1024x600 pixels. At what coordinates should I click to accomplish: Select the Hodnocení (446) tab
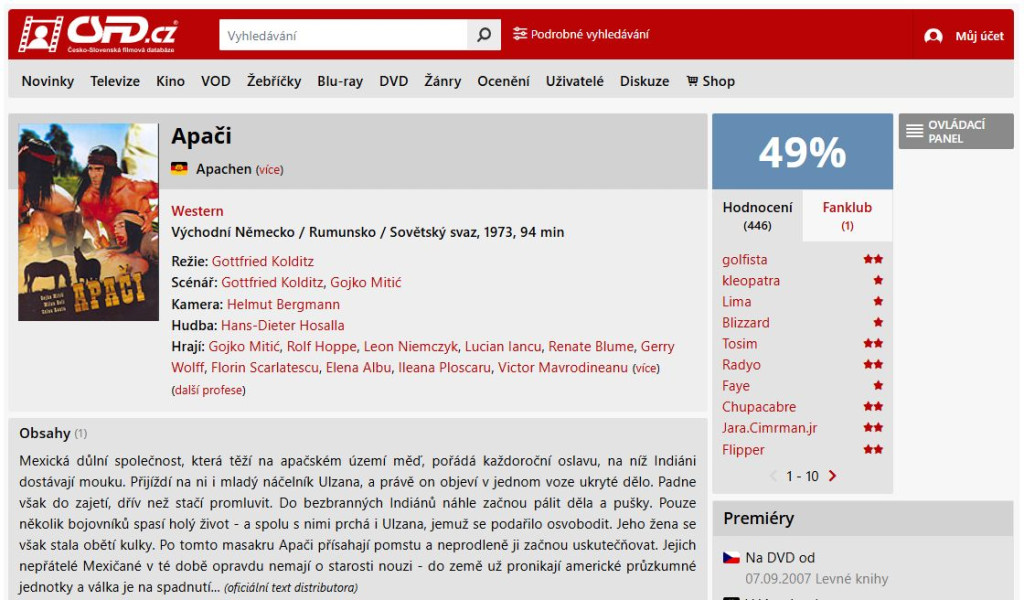coord(758,215)
